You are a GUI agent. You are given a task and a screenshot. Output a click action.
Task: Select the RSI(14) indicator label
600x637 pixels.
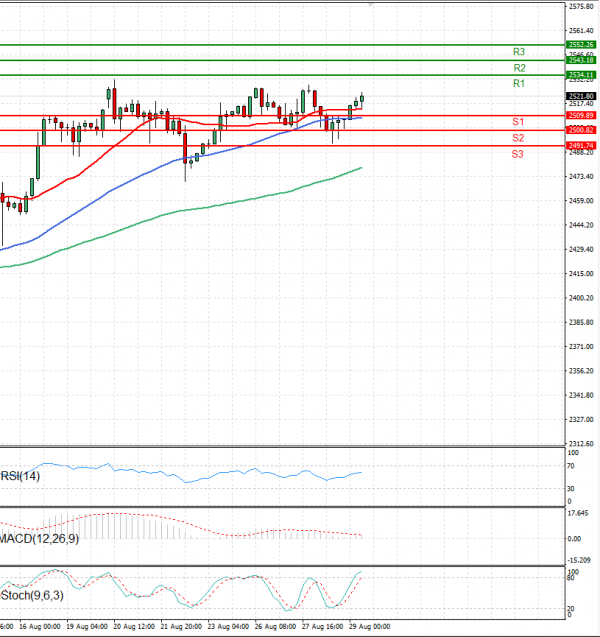pyautogui.click(x=22, y=476)
